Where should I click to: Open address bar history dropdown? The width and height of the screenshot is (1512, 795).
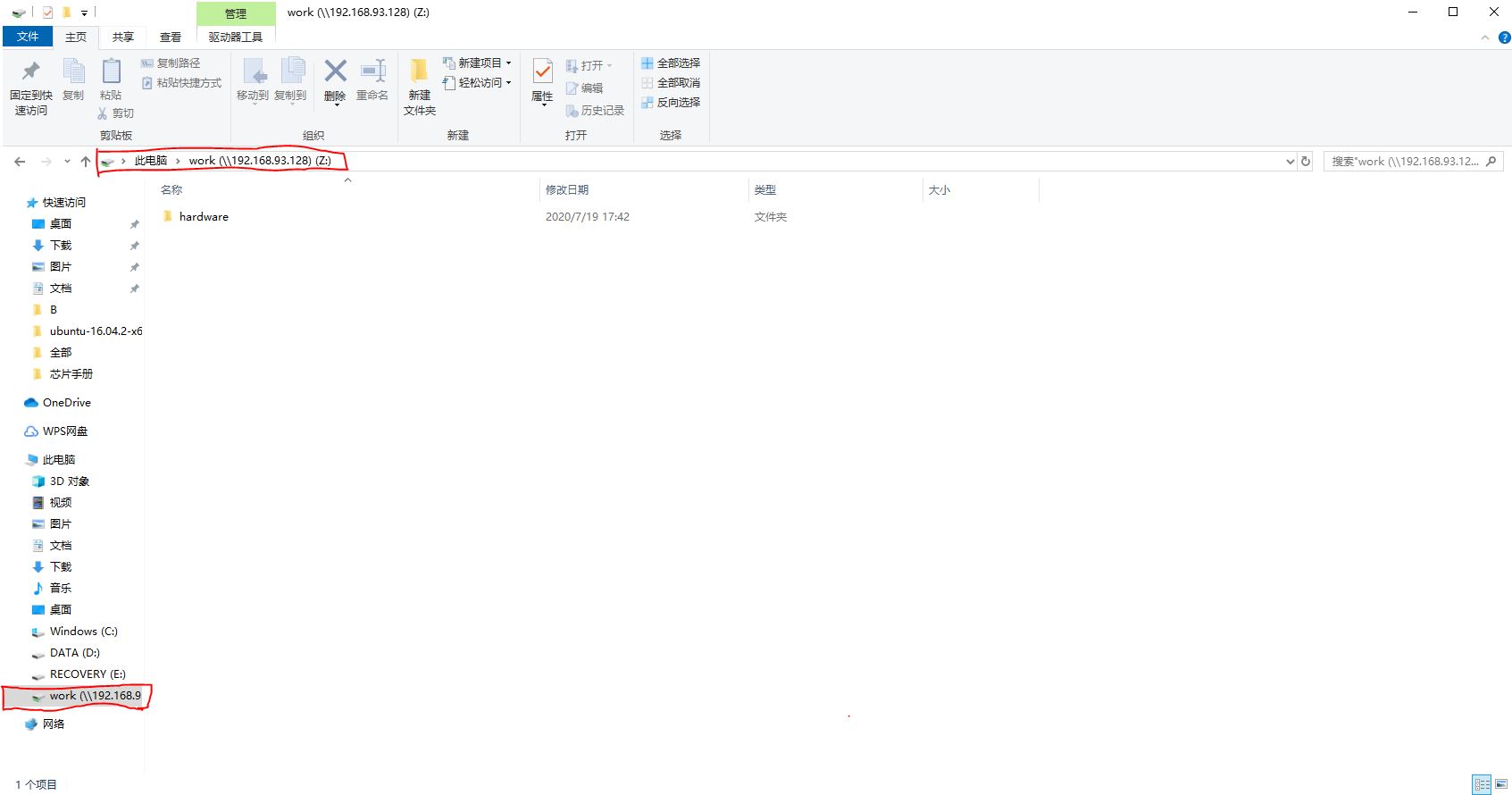click(x=1290, y=162)
